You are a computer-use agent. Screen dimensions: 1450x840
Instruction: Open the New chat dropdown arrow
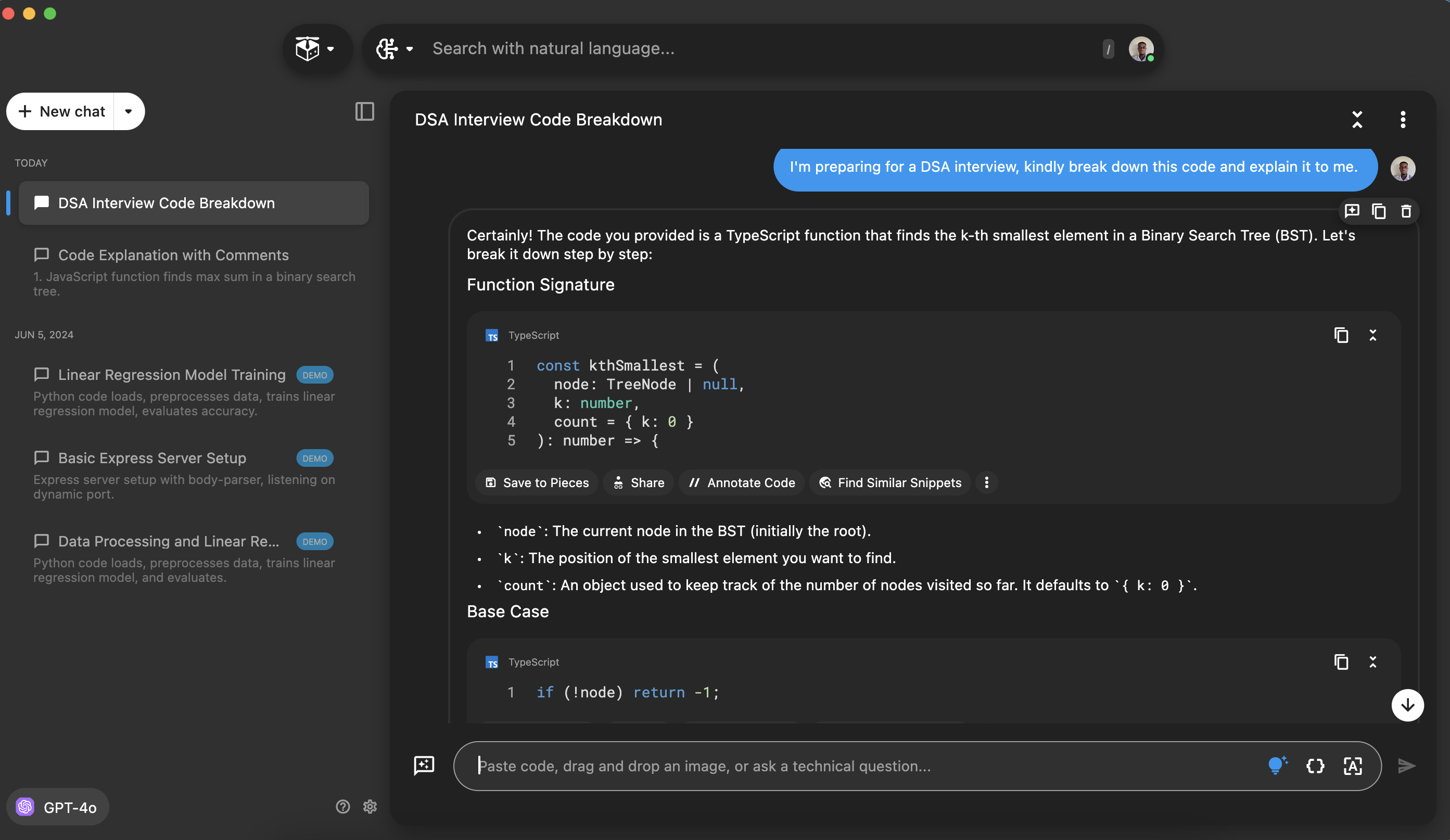[129, 111]
